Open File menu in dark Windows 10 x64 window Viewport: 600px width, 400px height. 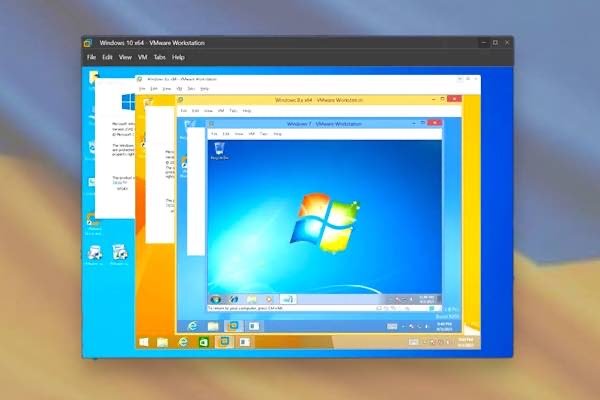pos(91,57)
